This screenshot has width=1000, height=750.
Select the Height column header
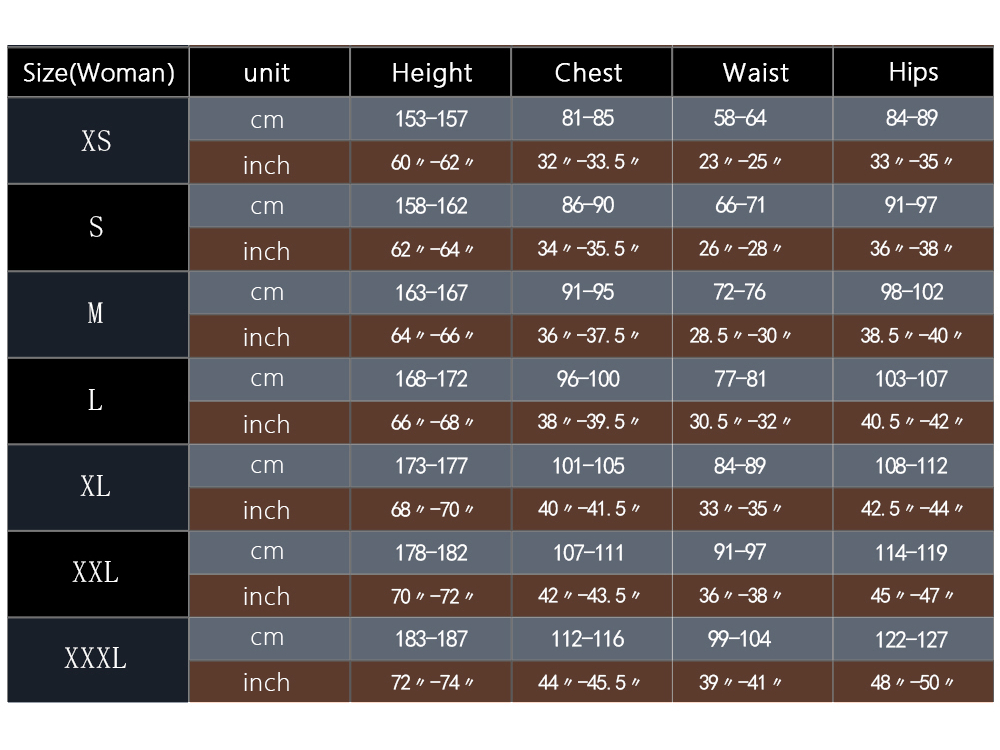[431, 73]
